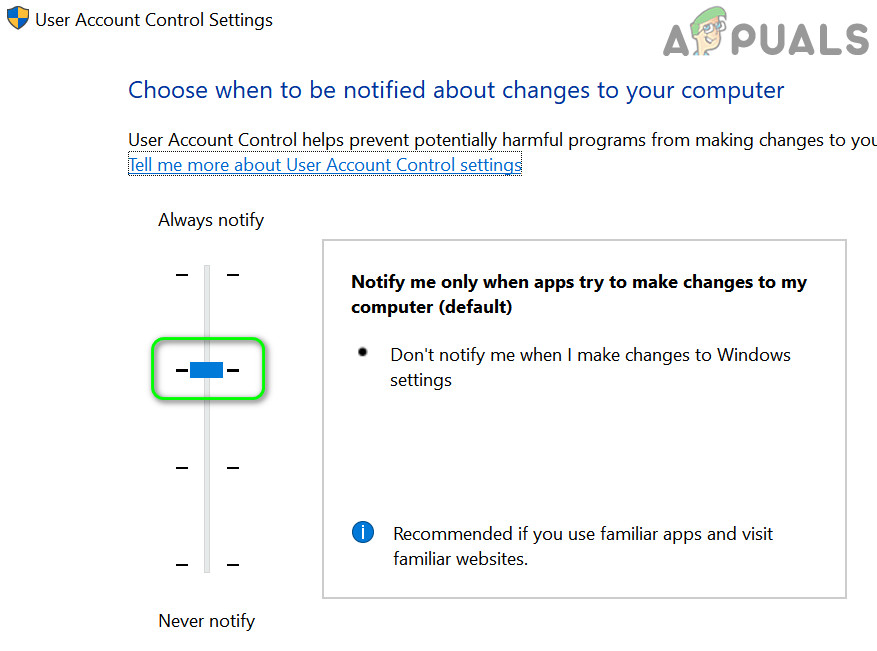The image size is (877, 651).
Task: Click the blue information icon beside Recommended
Action: tap(363, 532)
